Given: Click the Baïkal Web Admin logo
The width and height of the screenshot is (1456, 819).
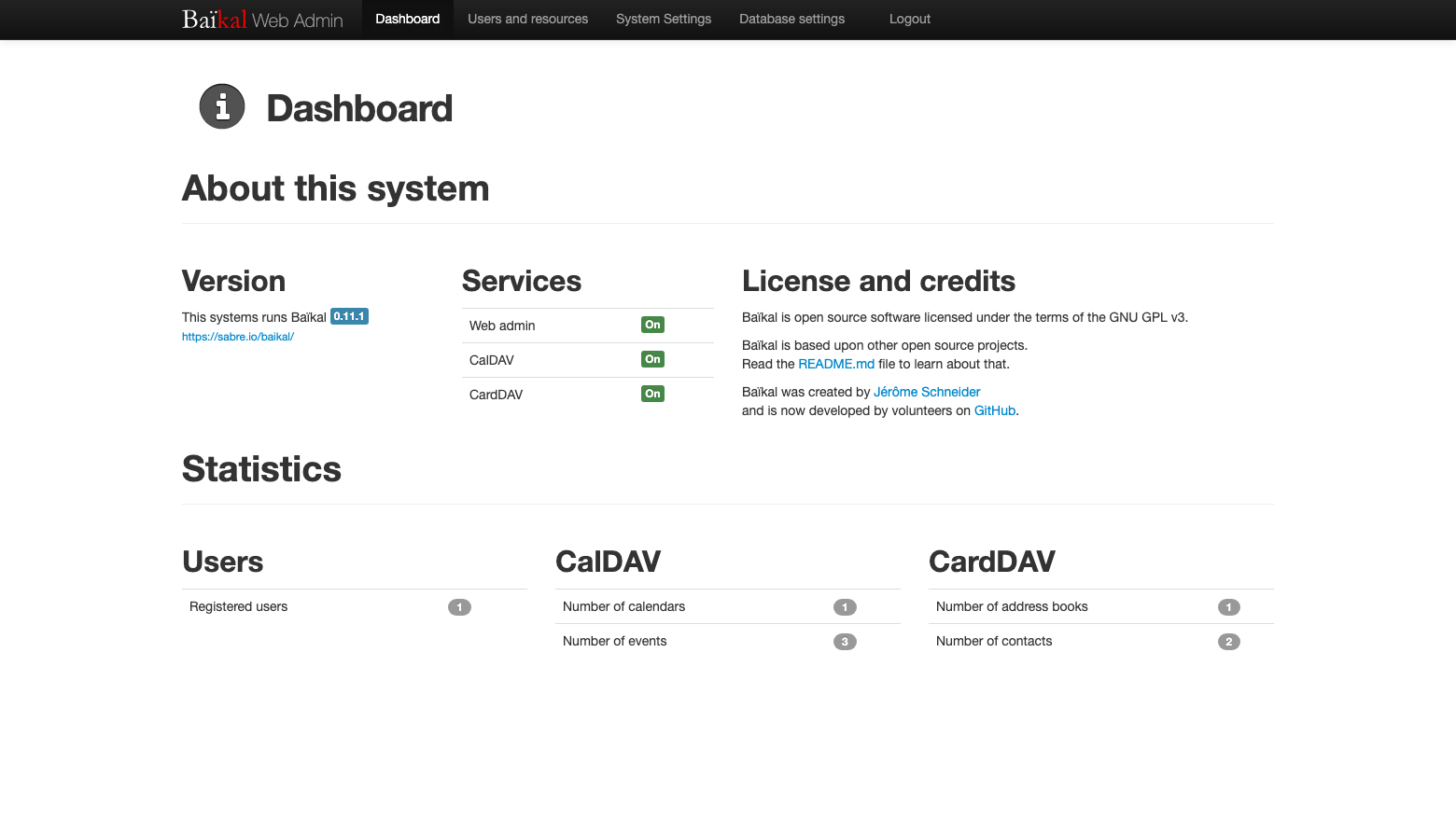Looking at the screenshot, I should [x=262, y=20].
